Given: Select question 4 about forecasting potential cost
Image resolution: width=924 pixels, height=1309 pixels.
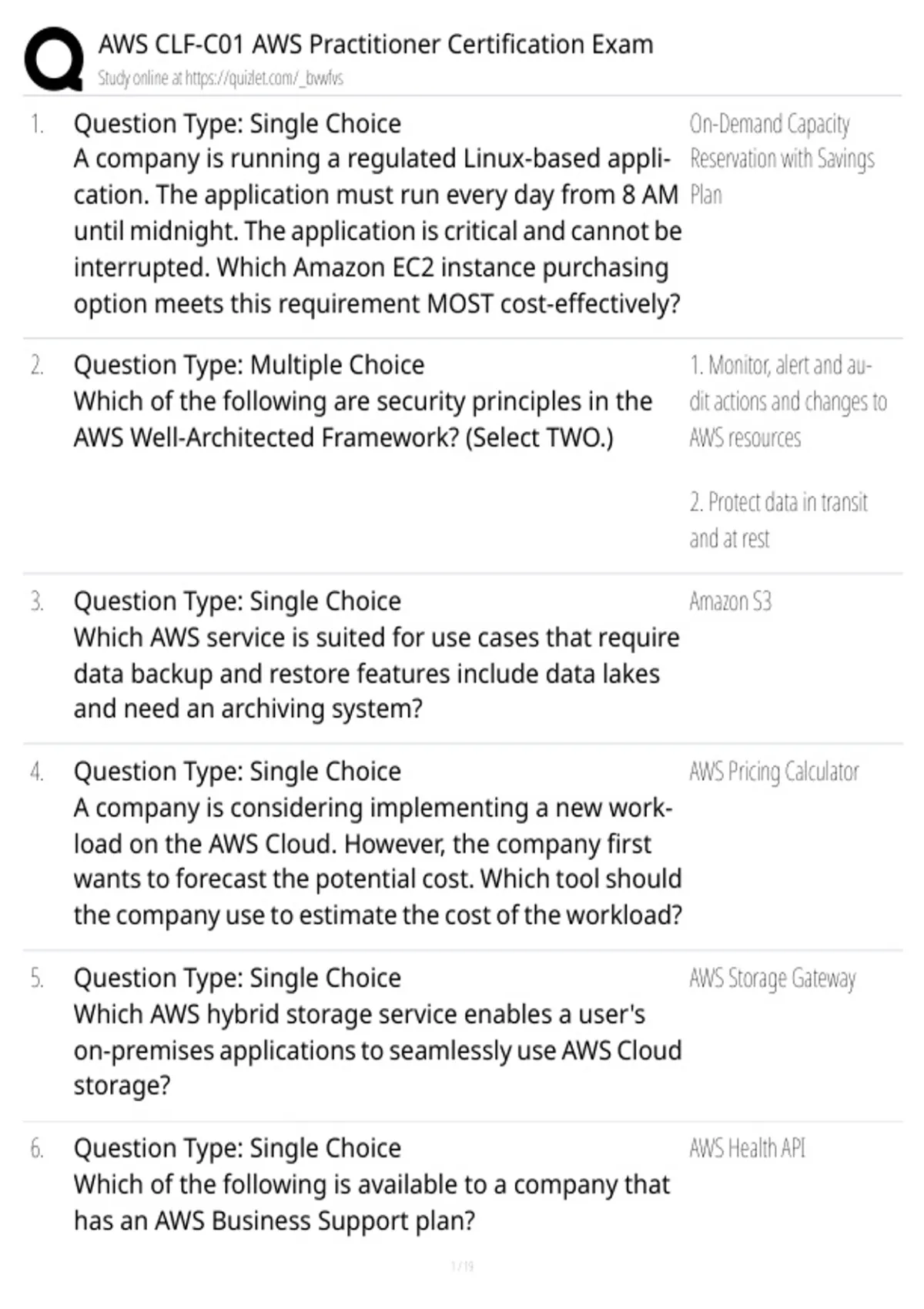Looking at the screenshot, I should tap(377, 843).
